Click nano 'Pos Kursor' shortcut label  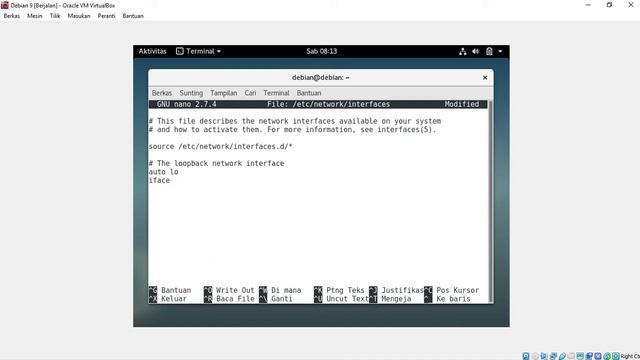point(458,290)
